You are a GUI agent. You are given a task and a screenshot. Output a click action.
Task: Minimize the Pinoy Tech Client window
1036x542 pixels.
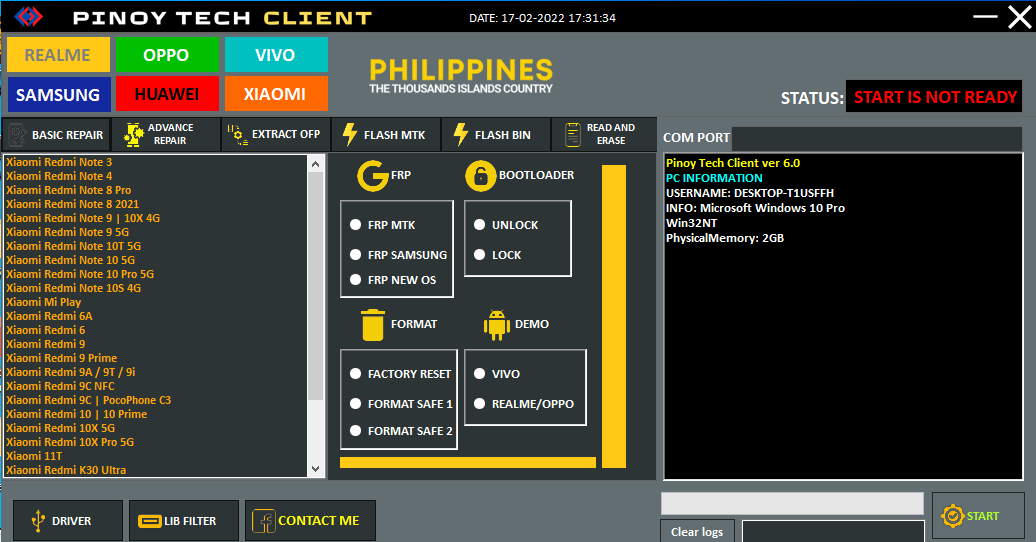[985, 17]
